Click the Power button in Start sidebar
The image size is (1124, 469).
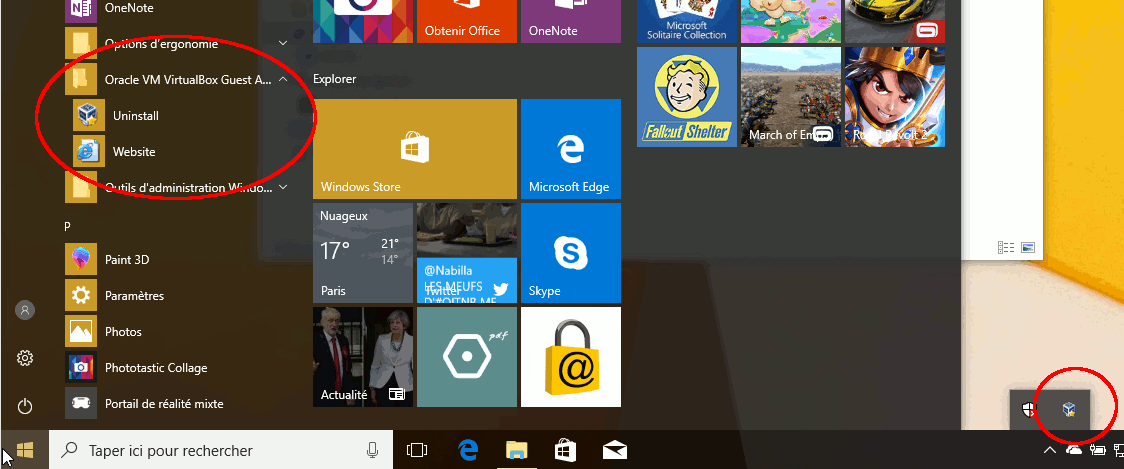coord(25,407)
